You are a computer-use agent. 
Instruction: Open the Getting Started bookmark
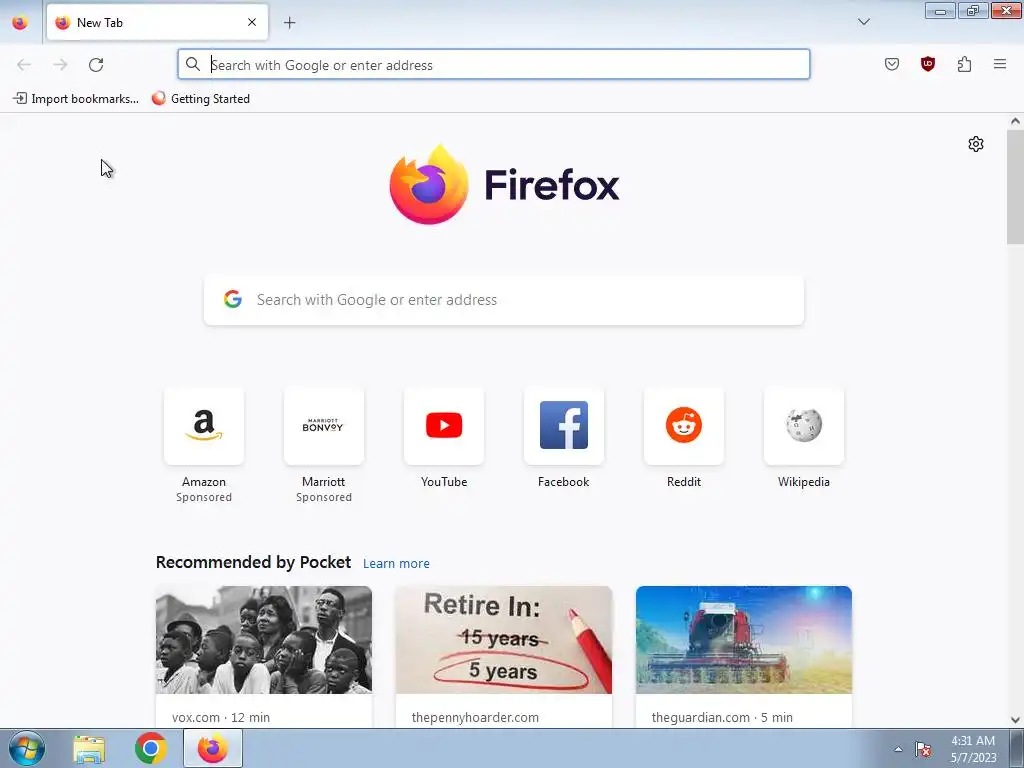[x=200, y=99]
